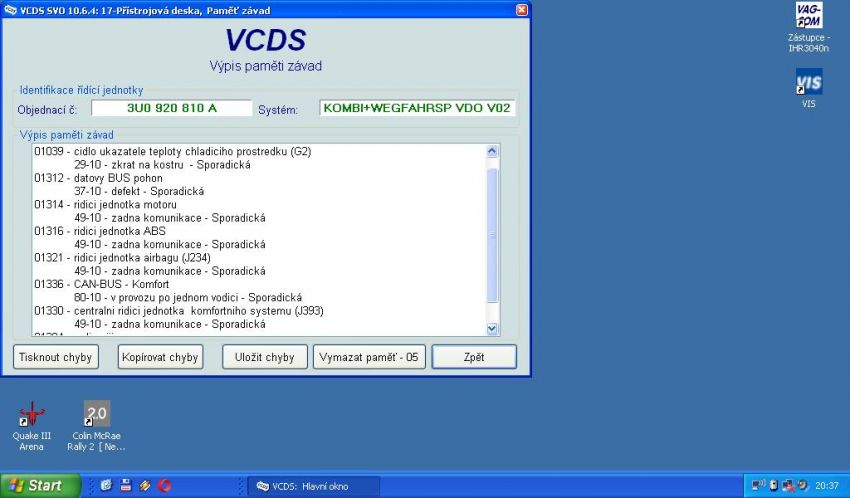The width and height of the screenshot is (850, 498).
Task: Click the white device tray icon
Action: tap(774, 485)
